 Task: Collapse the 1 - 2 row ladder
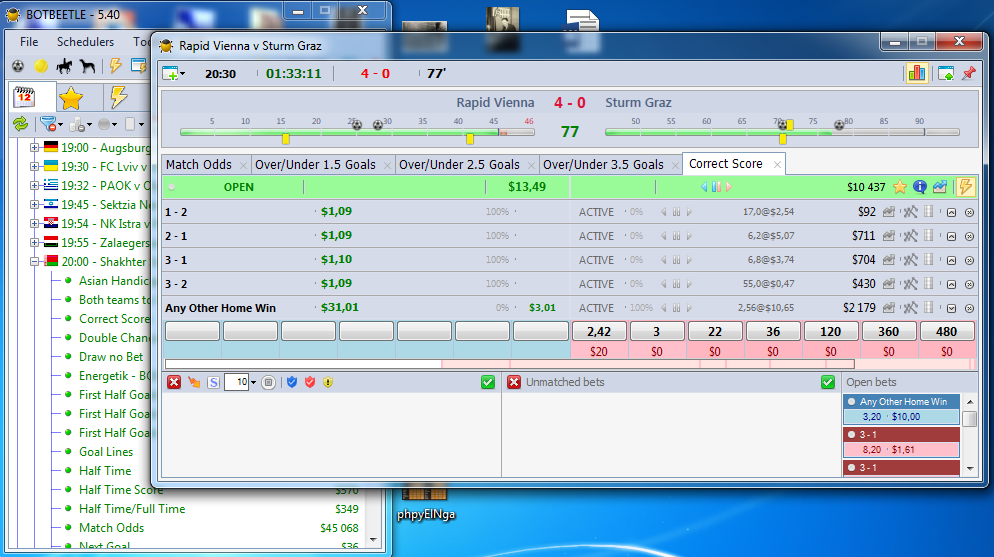point(952,213)
